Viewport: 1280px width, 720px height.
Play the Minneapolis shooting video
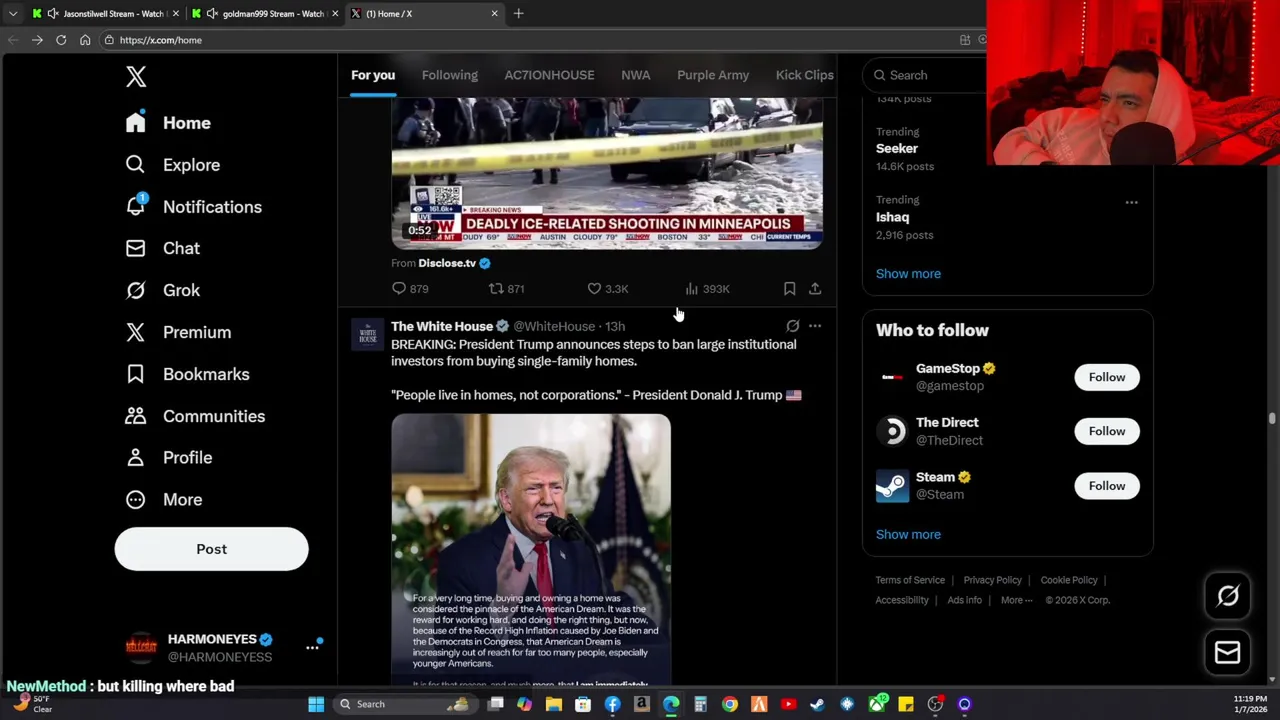[607, 172]
